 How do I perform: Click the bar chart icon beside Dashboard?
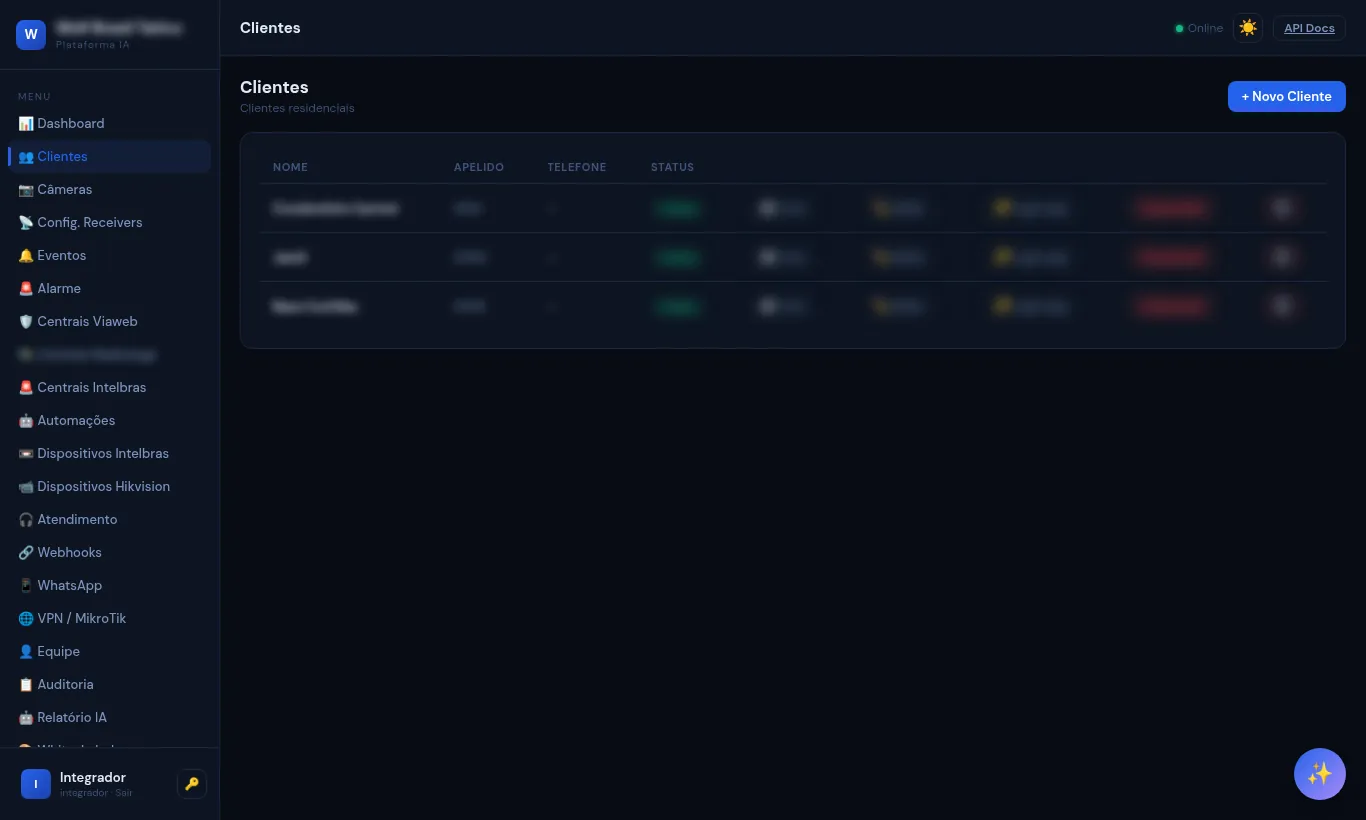pos(26,123)
